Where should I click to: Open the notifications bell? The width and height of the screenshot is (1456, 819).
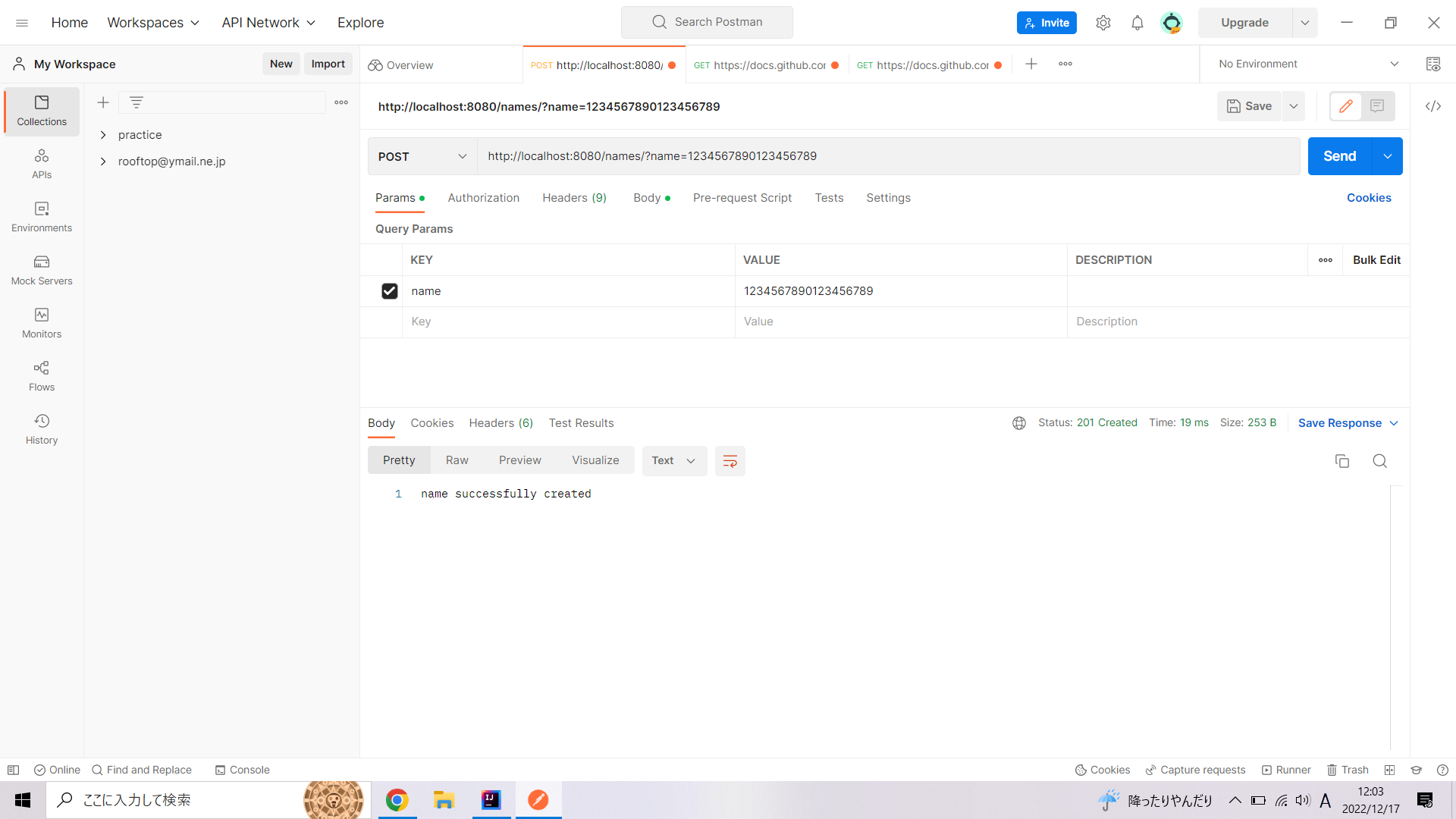1137,23
